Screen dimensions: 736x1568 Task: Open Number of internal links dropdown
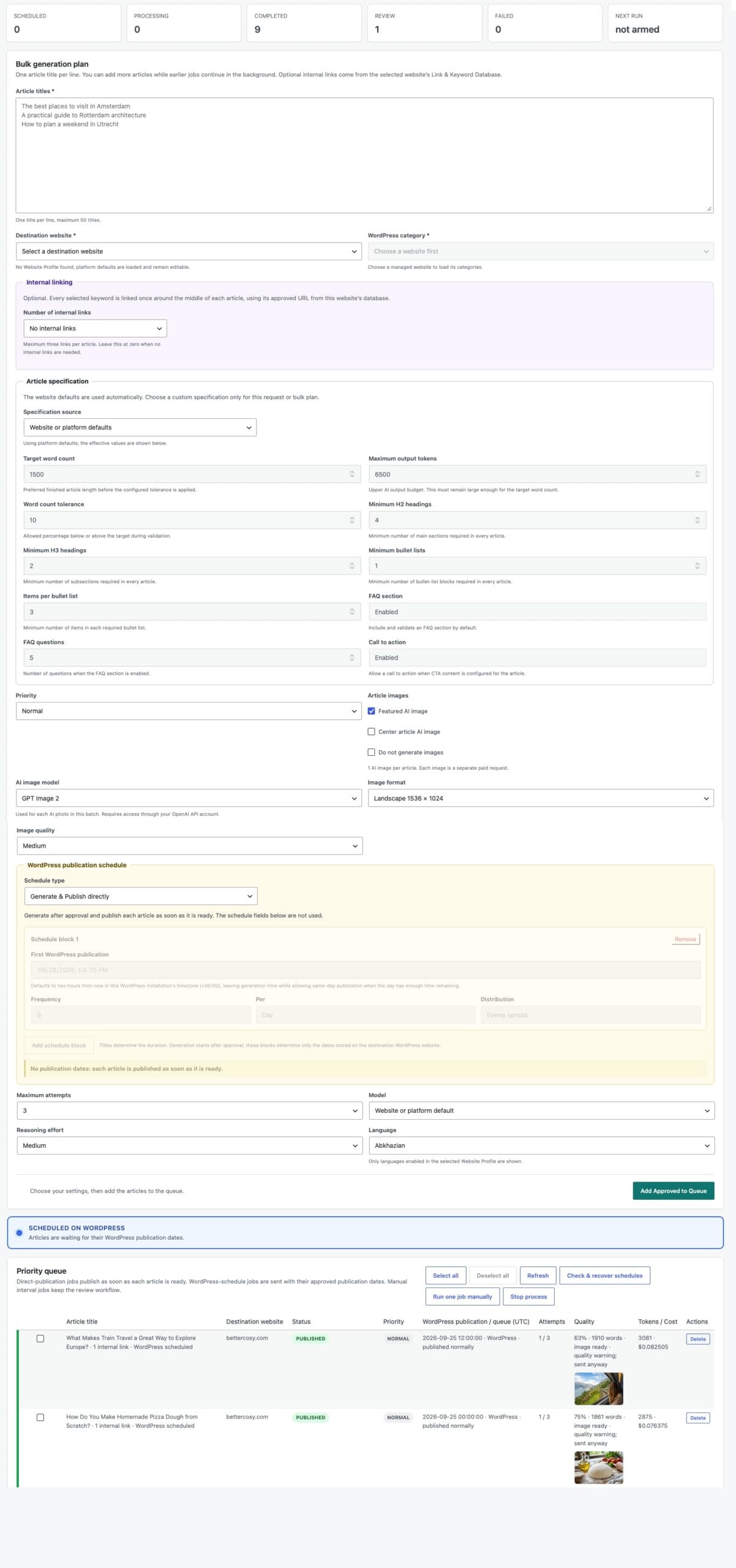[x=95, y=328]
